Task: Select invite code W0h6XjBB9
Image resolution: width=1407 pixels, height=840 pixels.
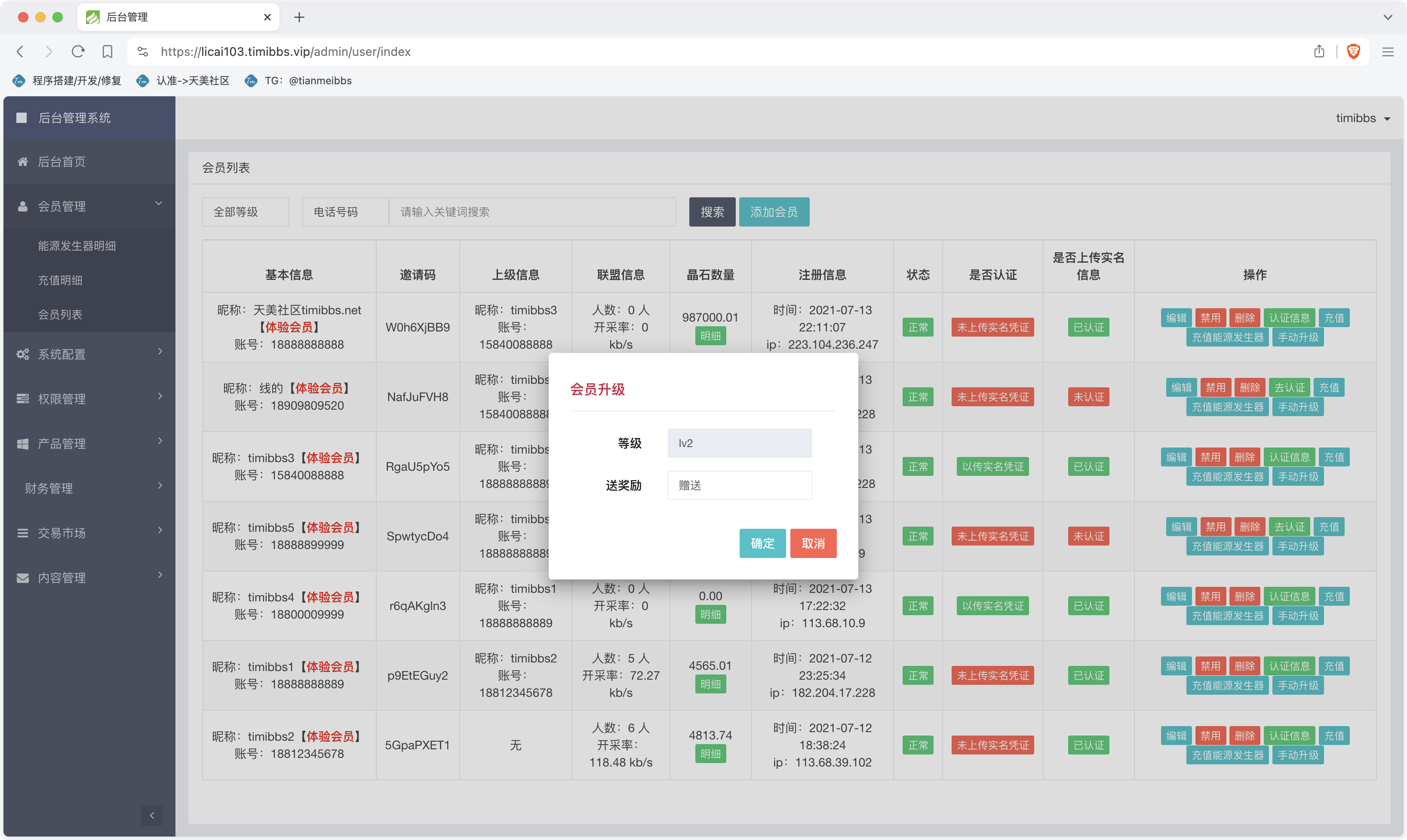Action: 418,327
